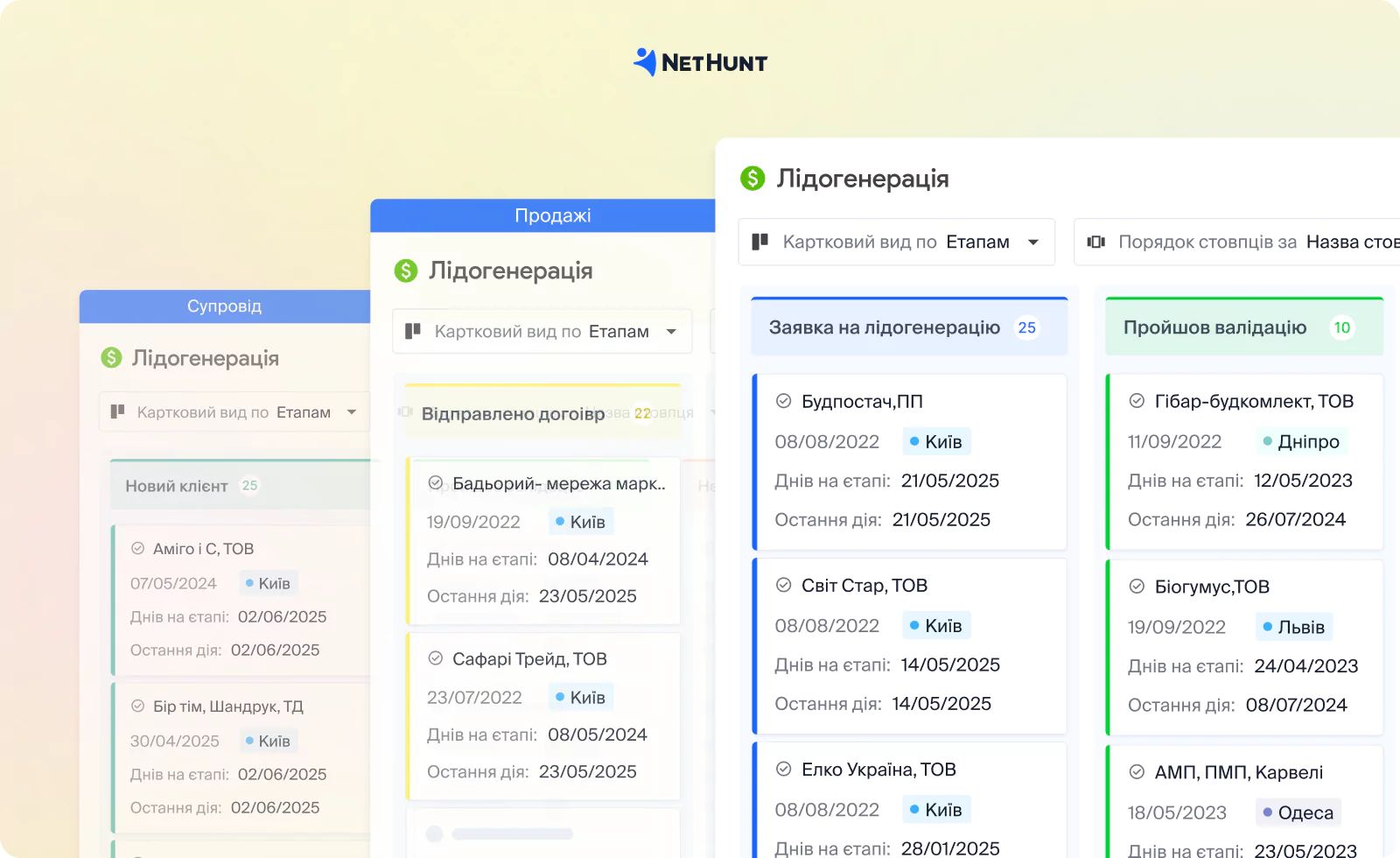Click date 11/09/2022 on Гібар-будкомлект card

pos(1174,441)
